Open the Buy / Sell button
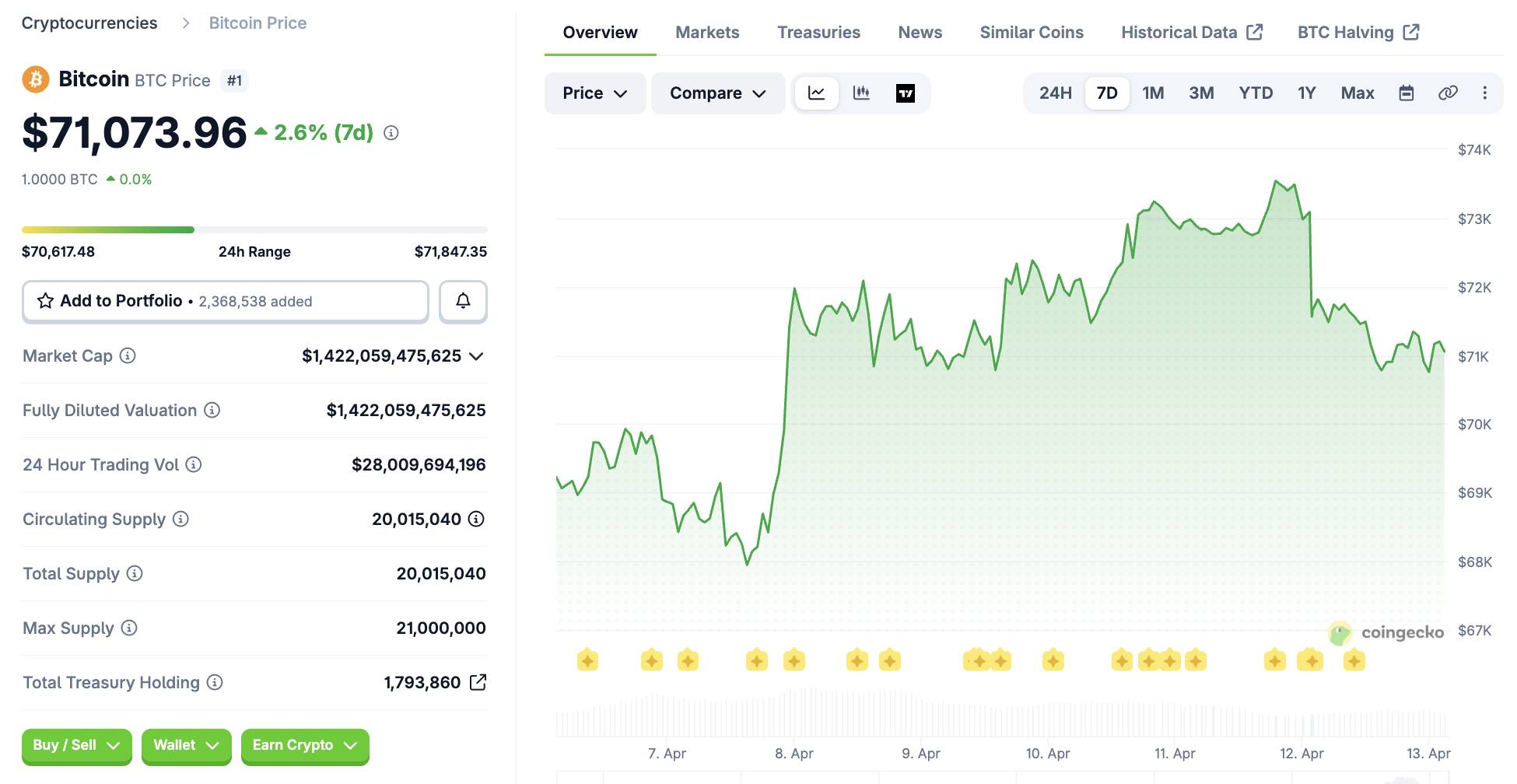Screen dimensions: 1517x784 coord(75,745)
